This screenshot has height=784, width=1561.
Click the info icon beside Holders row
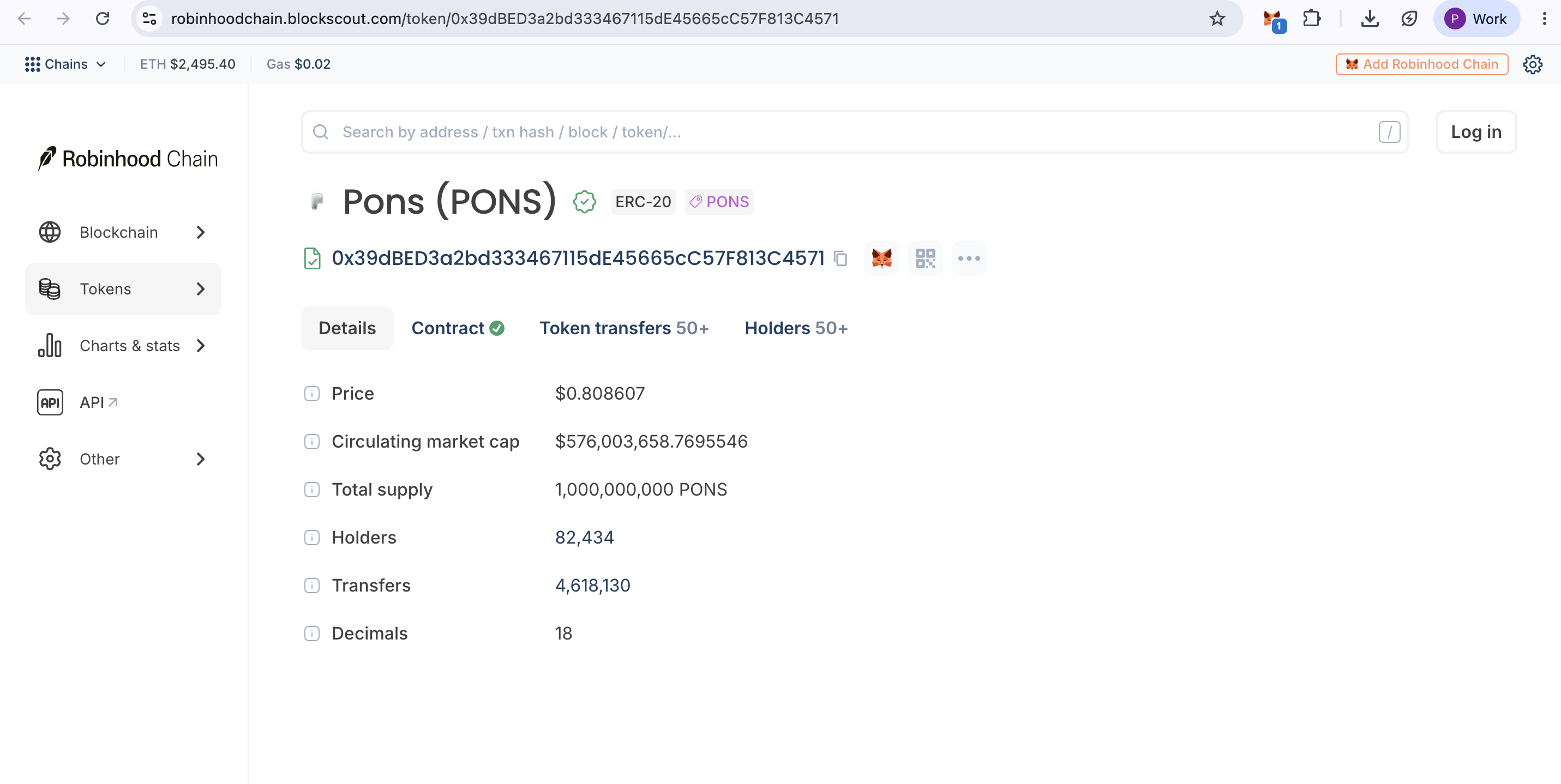pos(312,538)
